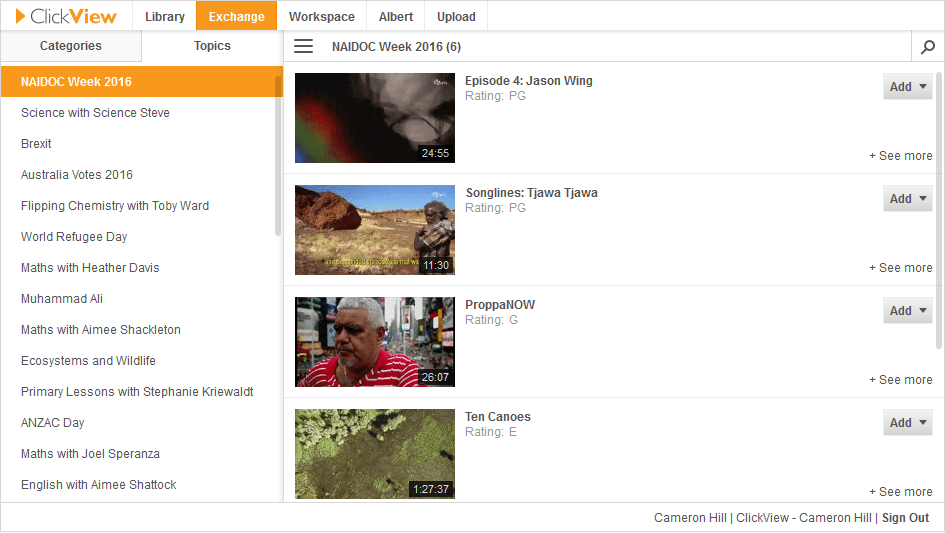The image size is (945, 533).
Task: Open the Workspace tab
Action: (321, 17)
